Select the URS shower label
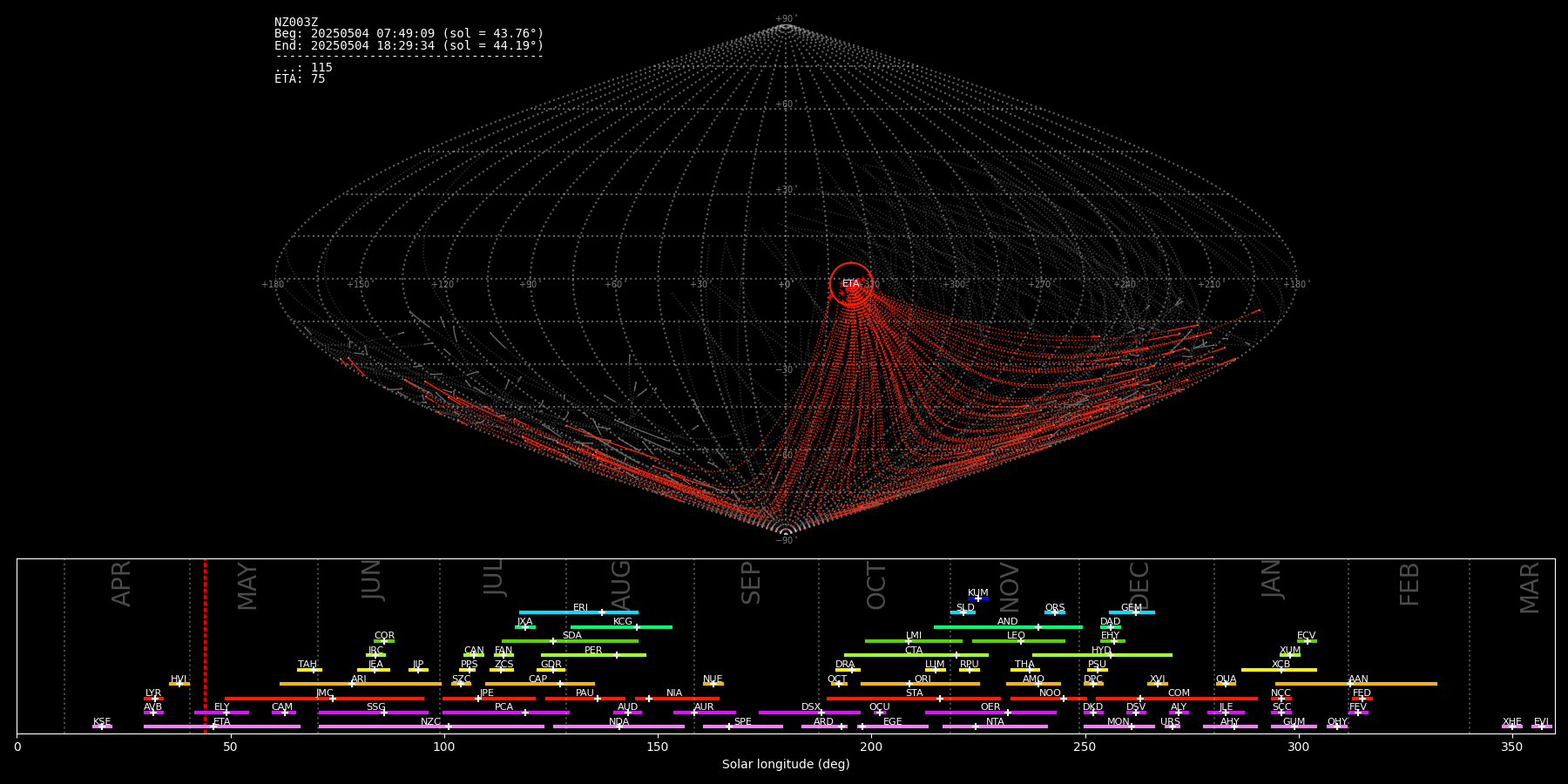 tap(1170, 722)
